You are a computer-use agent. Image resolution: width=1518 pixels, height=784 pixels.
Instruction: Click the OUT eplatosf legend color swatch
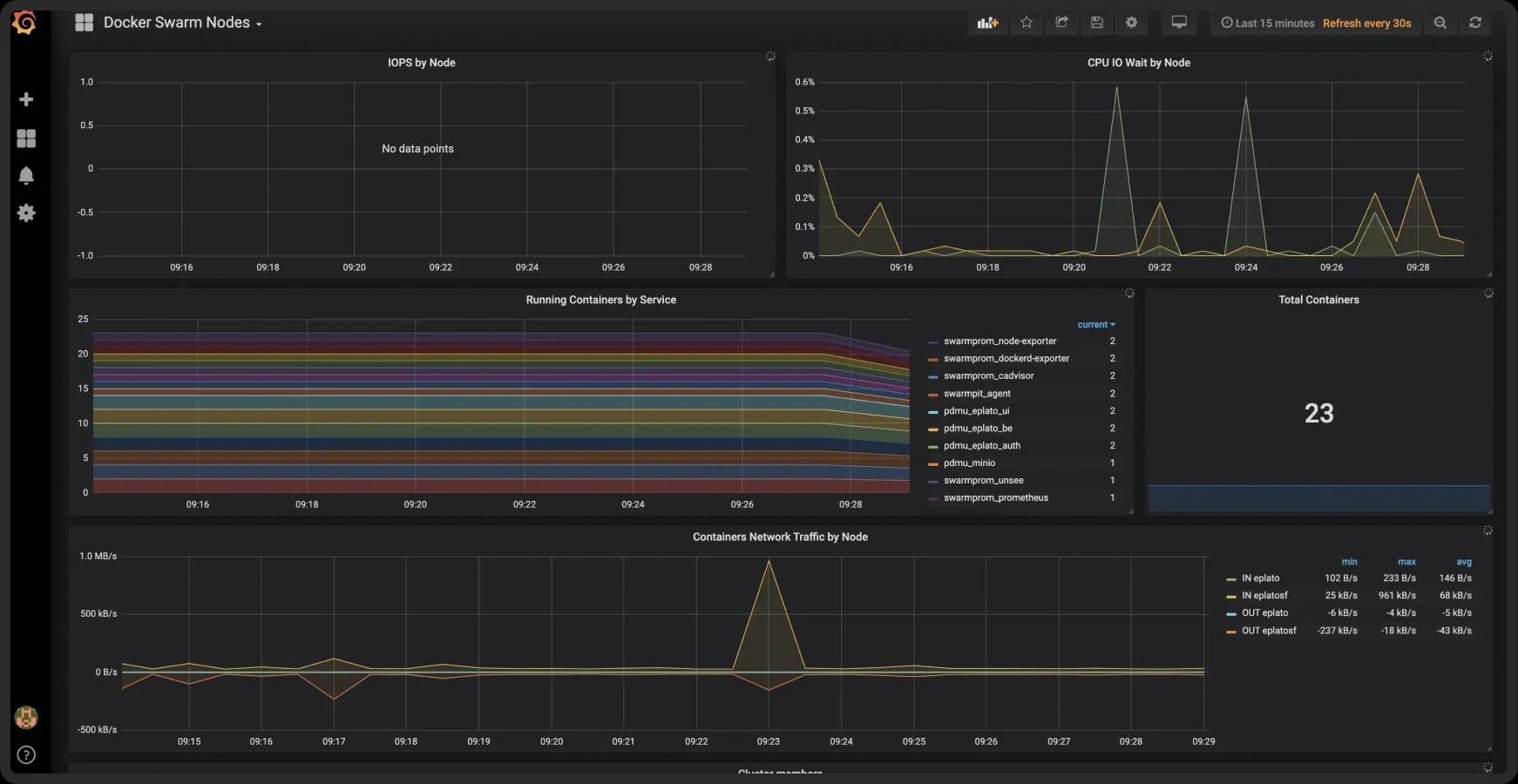(x=1231, y=632)
